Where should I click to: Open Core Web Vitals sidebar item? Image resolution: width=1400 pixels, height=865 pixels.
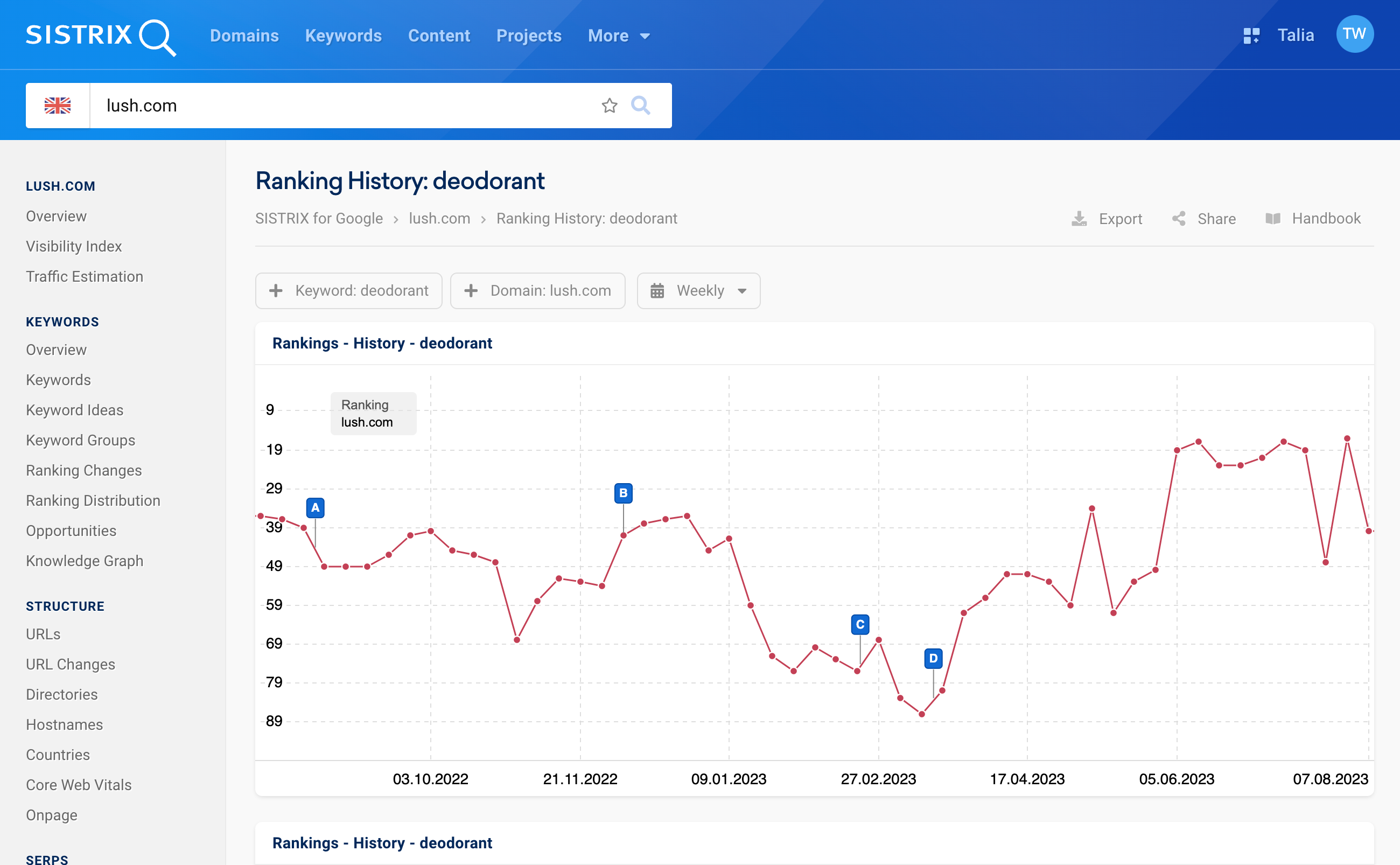(x=79, y=785)
